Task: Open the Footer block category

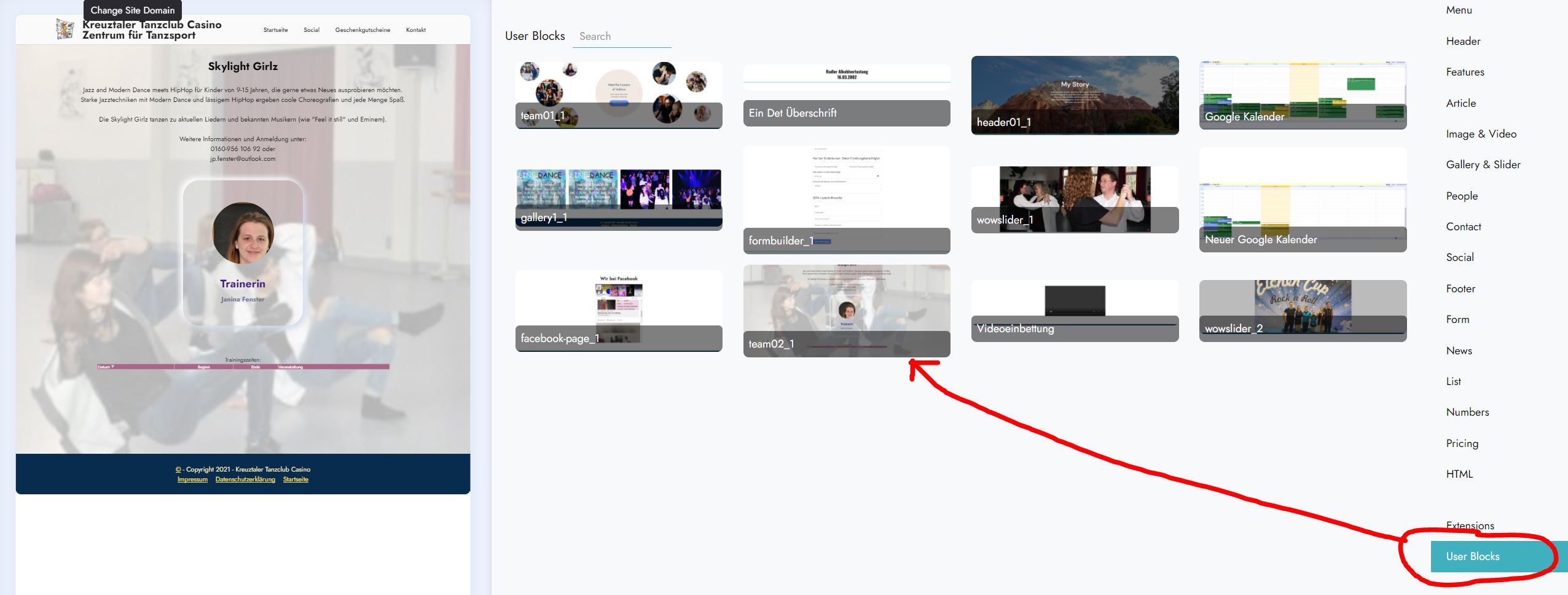Action: 1460,289
